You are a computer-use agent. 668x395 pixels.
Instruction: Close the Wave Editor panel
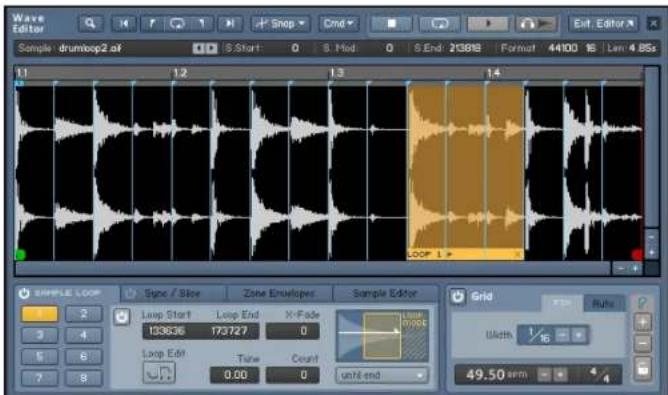[x=653, y=23]
